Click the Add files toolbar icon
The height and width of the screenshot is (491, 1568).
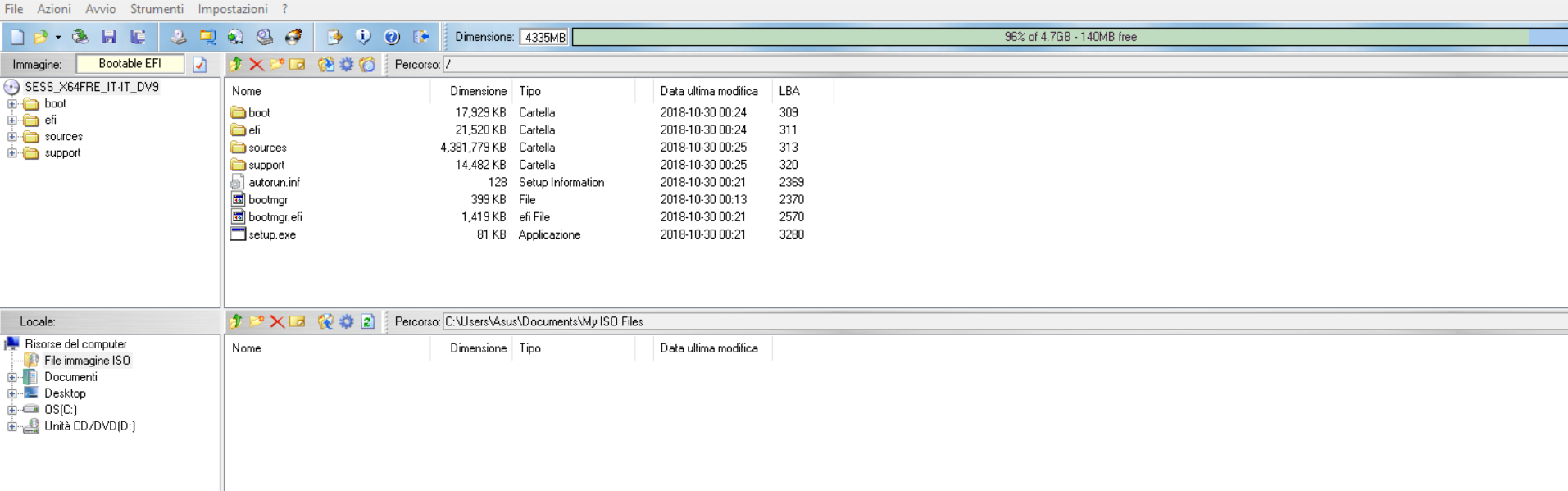334,37
